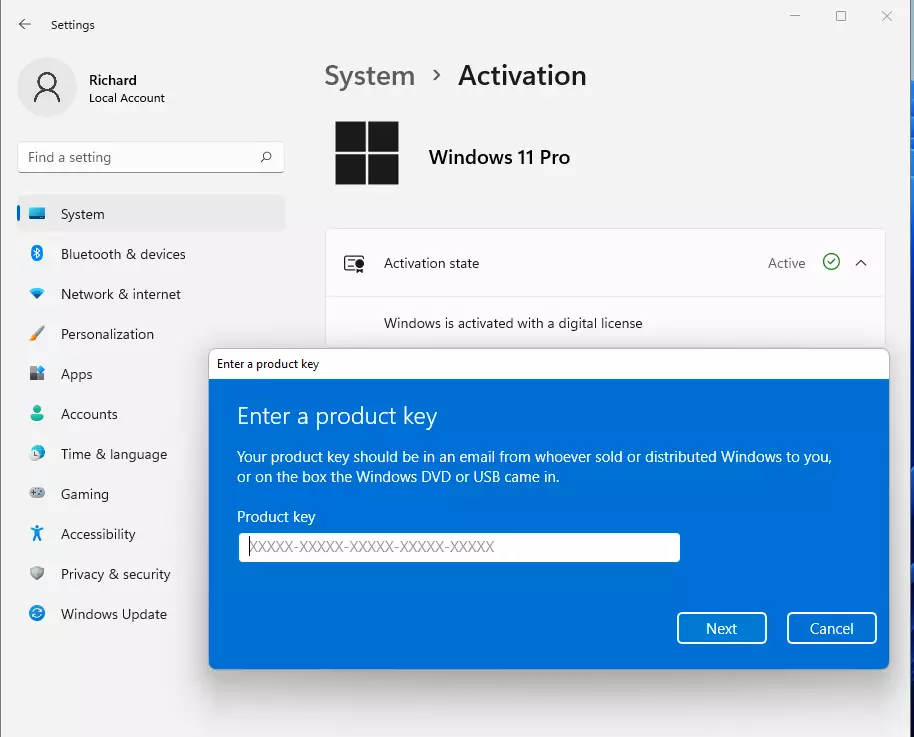This screenshot has height=737, width=914.
Task: Go to Bluetooth & devices settings label
Action: (x=123, y=254)
